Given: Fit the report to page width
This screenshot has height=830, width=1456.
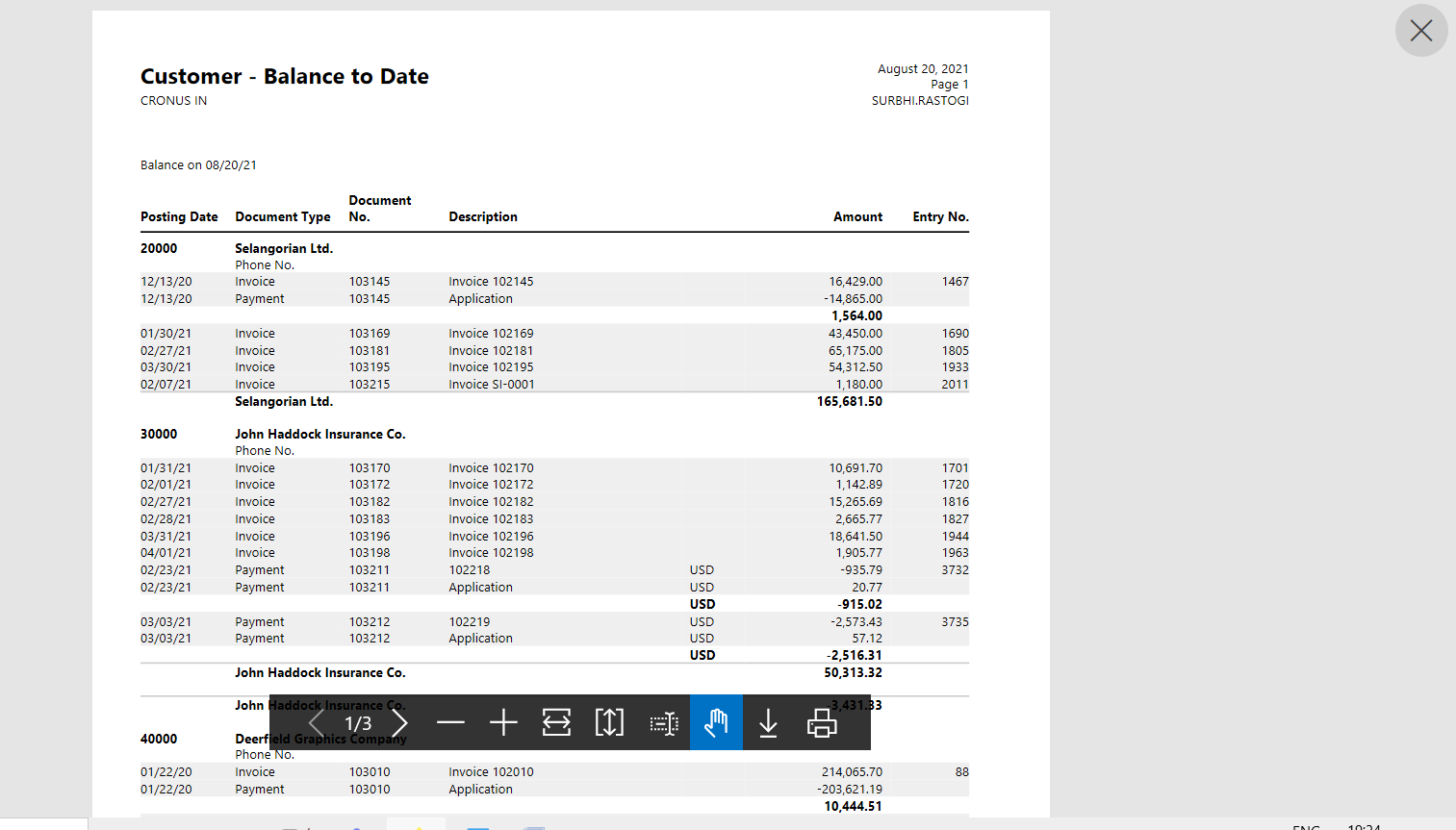Looking at the screenshot, I should click(556, 722).
